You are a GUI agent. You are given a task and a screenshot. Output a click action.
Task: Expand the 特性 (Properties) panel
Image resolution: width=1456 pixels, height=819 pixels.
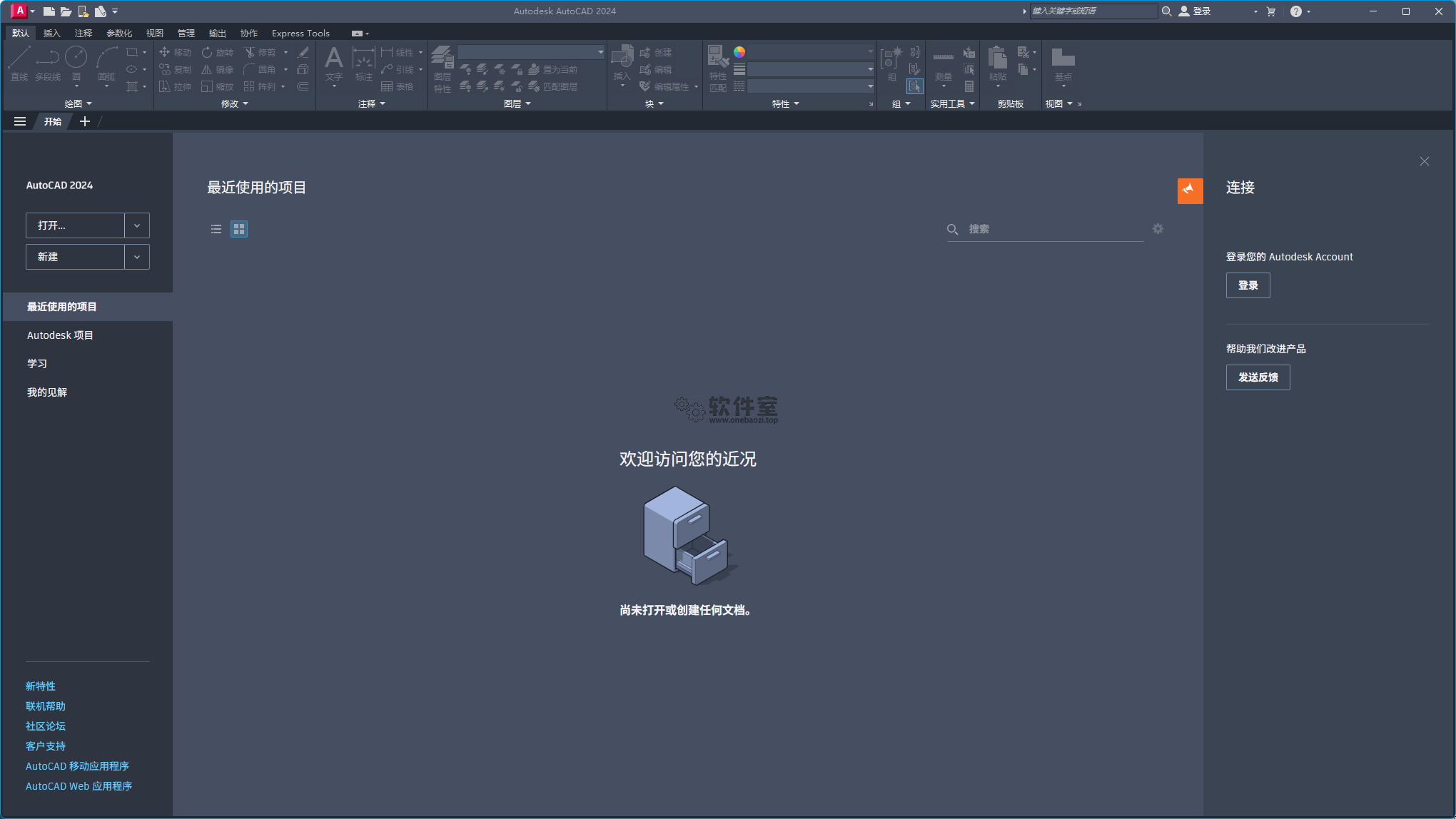coord(786,103)
